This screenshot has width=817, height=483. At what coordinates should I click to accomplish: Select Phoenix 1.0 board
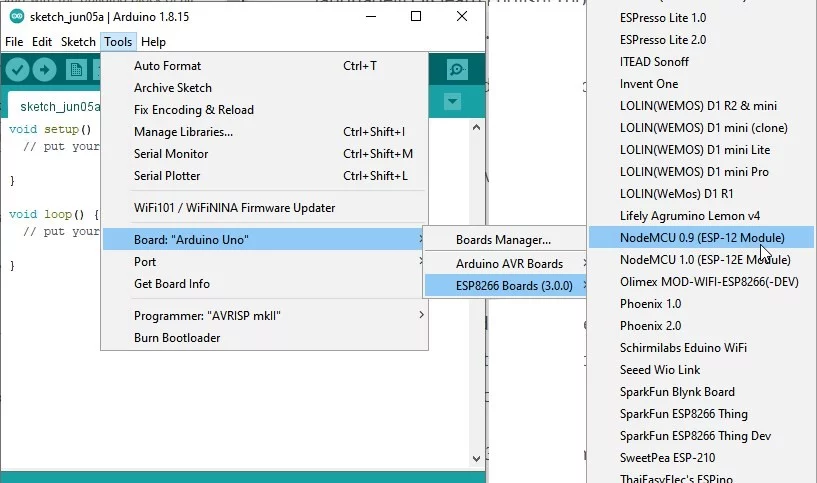click(x=701, y=303)
